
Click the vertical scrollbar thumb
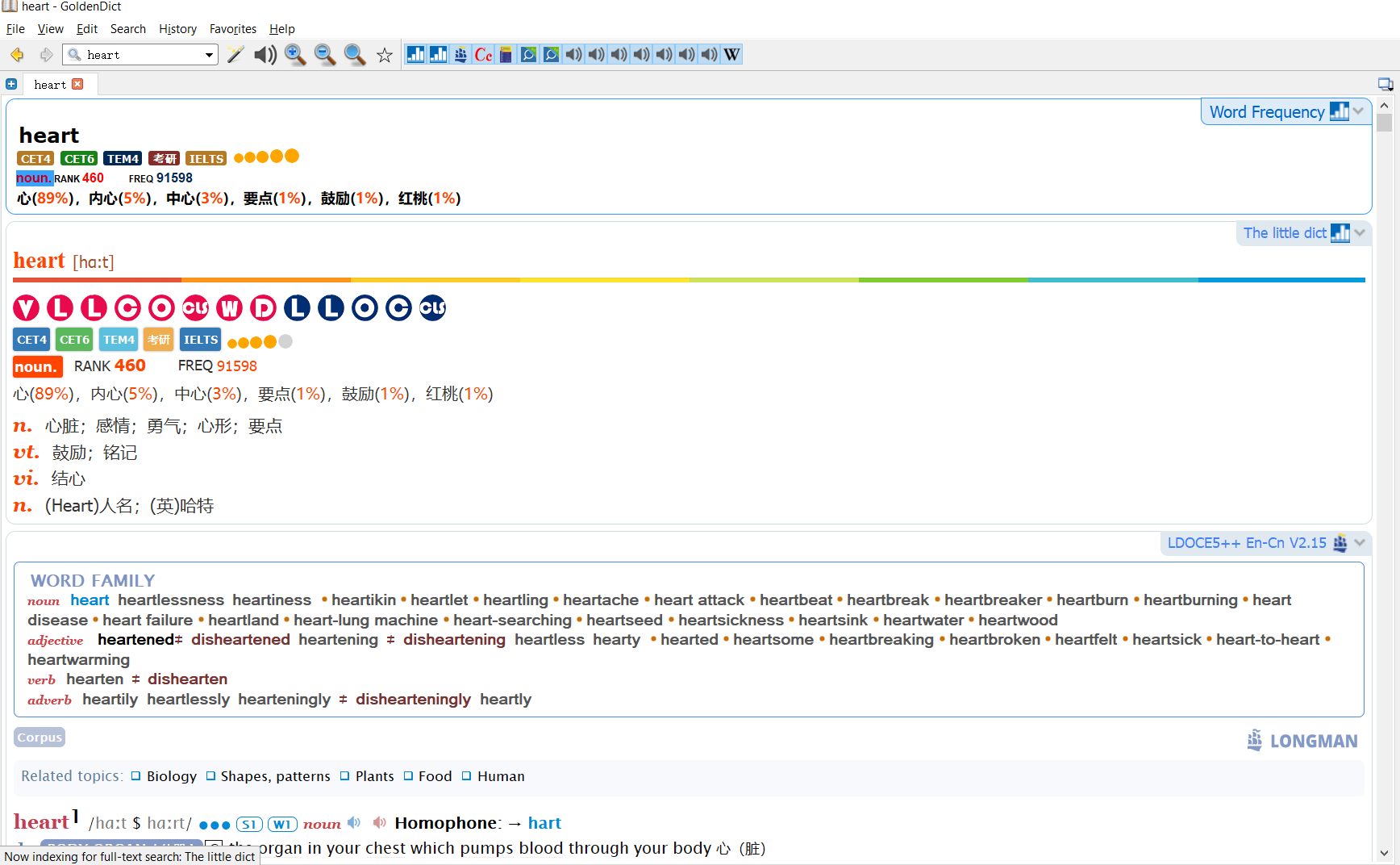coord(1385,123)
